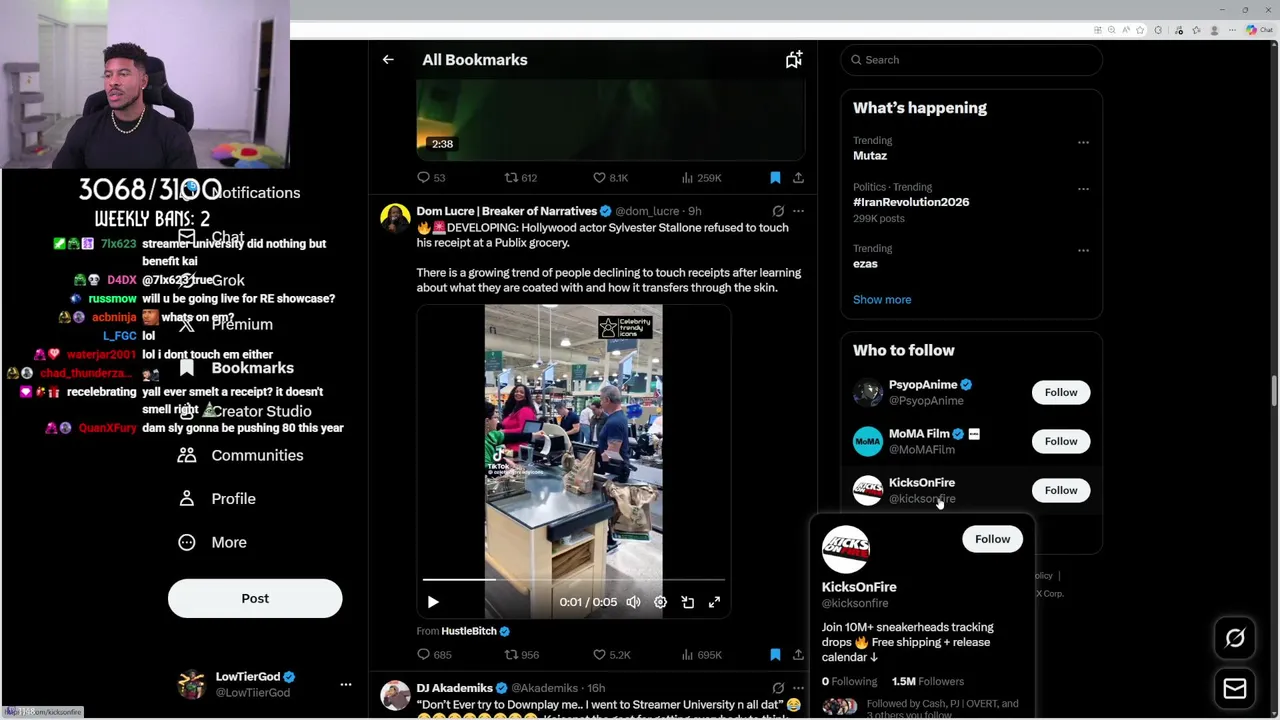Open KicksOnFire hover card avatar

846,549
